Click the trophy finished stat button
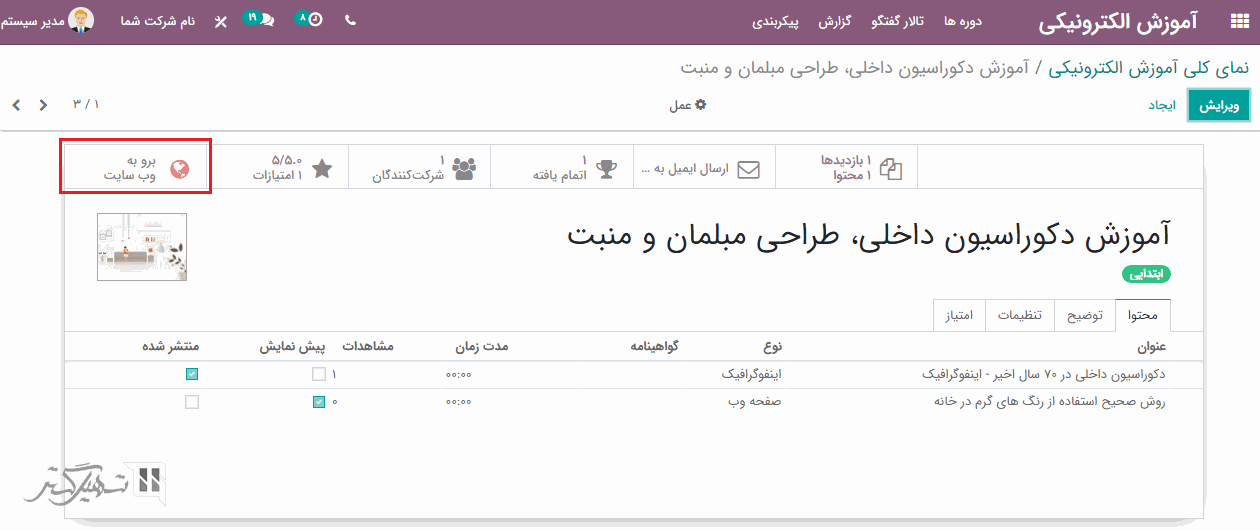The height and width of the screenshot is (531, 1260). (606, 168)
